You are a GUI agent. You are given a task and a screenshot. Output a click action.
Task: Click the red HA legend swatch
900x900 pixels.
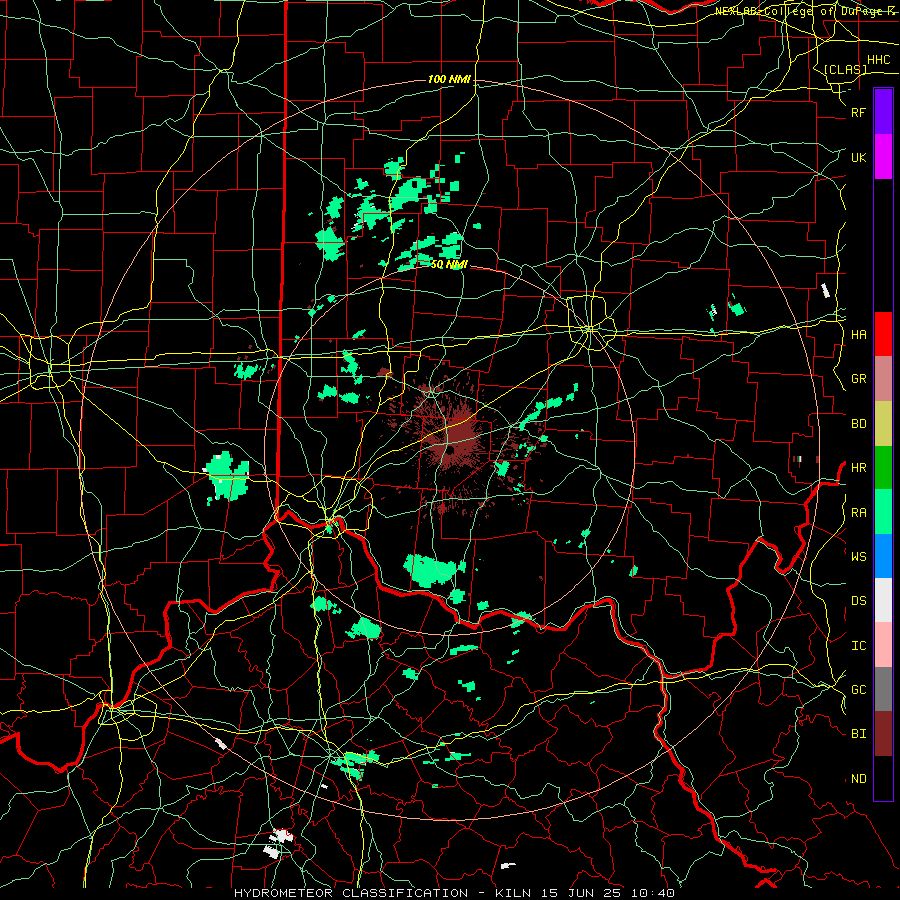(883, 333)
